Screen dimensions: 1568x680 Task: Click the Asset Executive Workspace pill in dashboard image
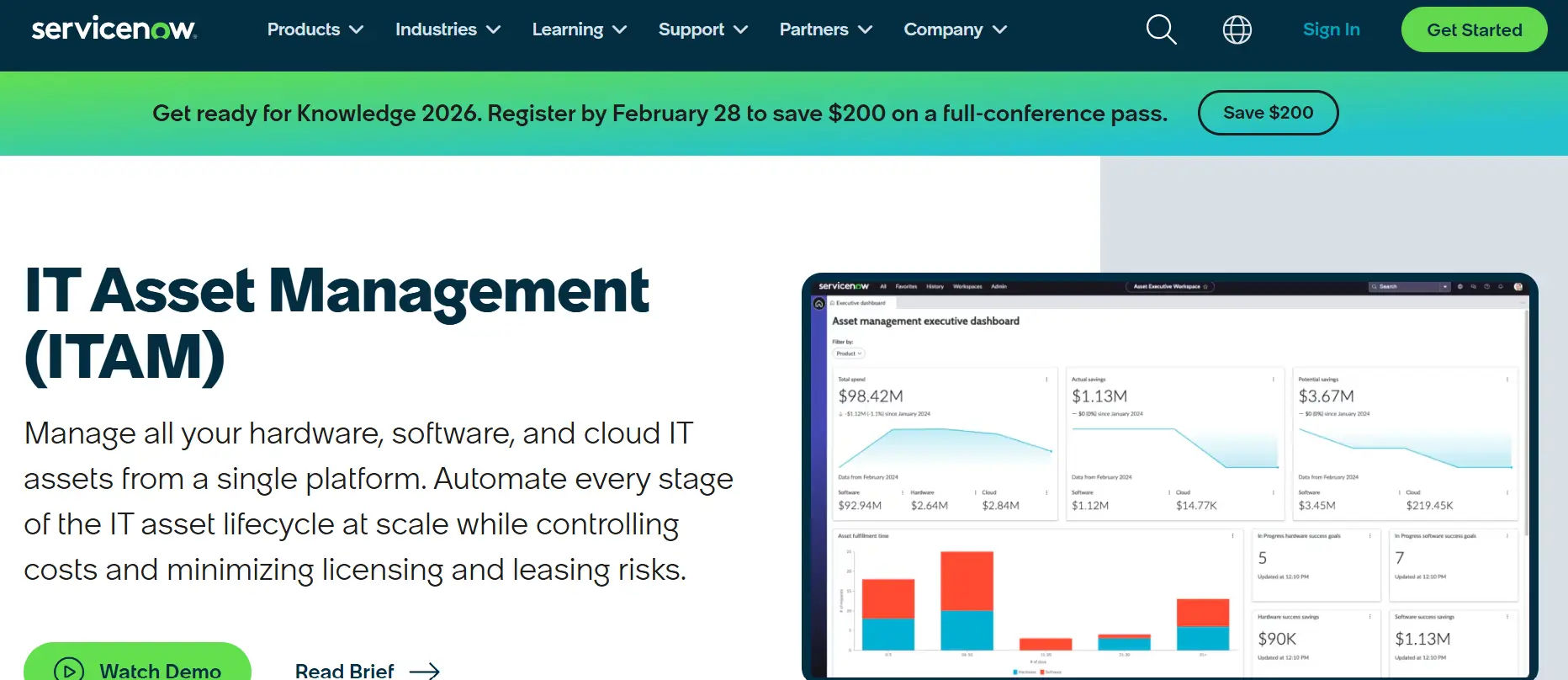1169,286
